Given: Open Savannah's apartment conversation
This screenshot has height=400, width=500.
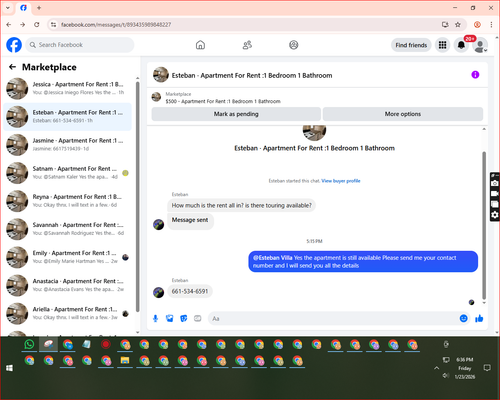Looking at the screenshot, I should (x=68, y=229).
